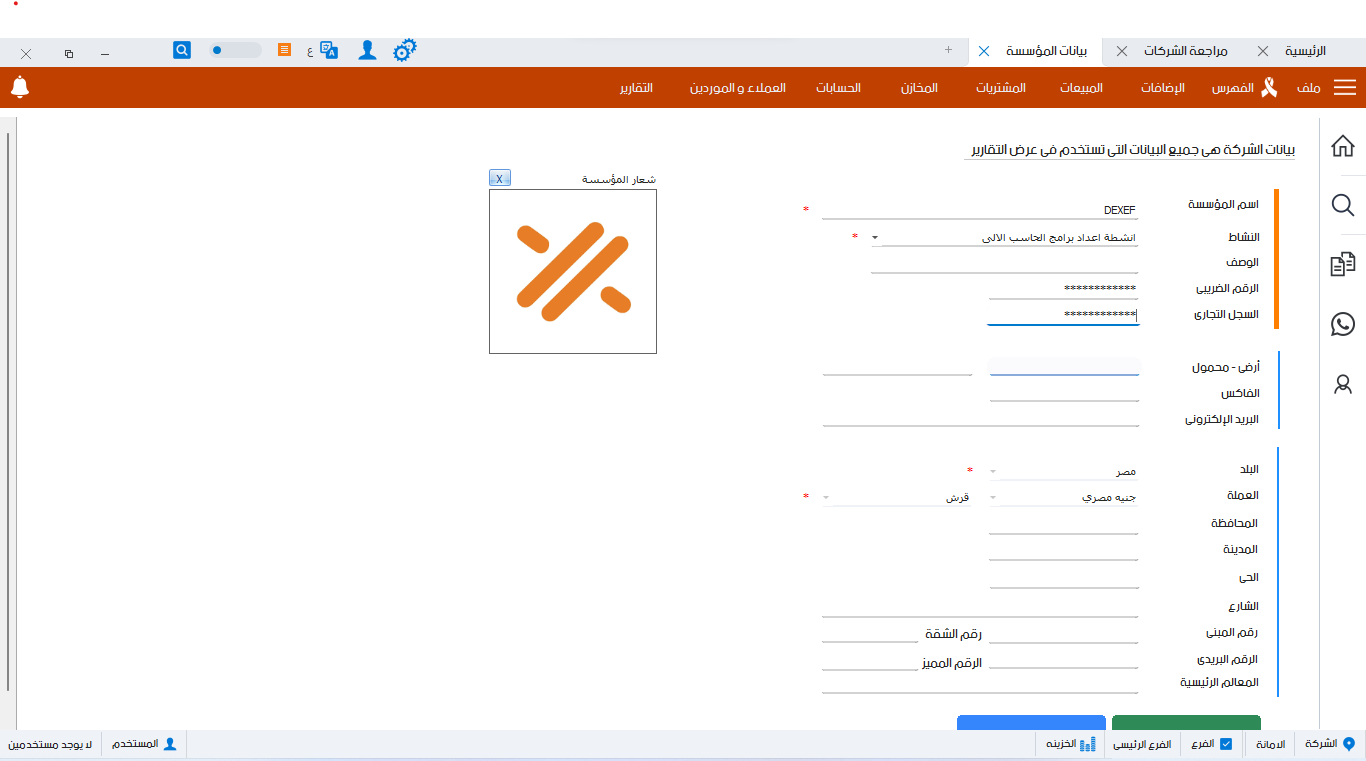Open the documents icon in the right sidebar
The image size is (1366, 761).
pos(1342,264)
